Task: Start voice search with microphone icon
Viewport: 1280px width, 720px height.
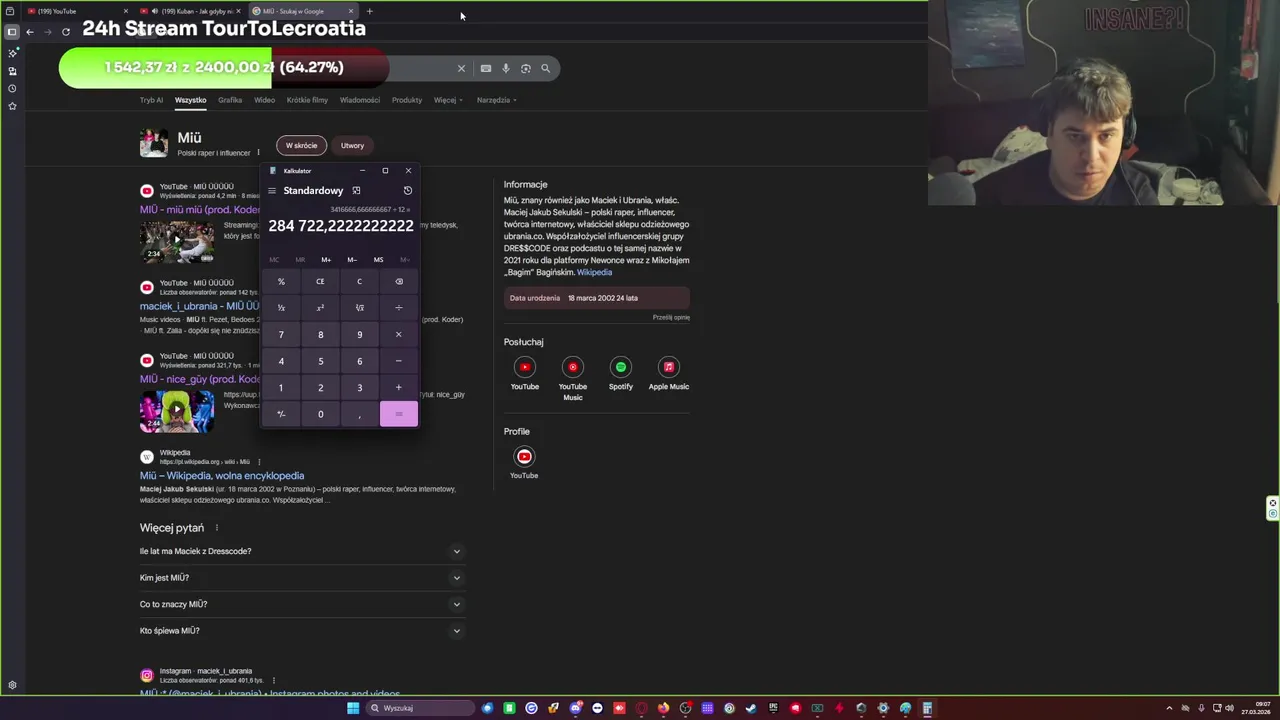Action: click(506, 68)
